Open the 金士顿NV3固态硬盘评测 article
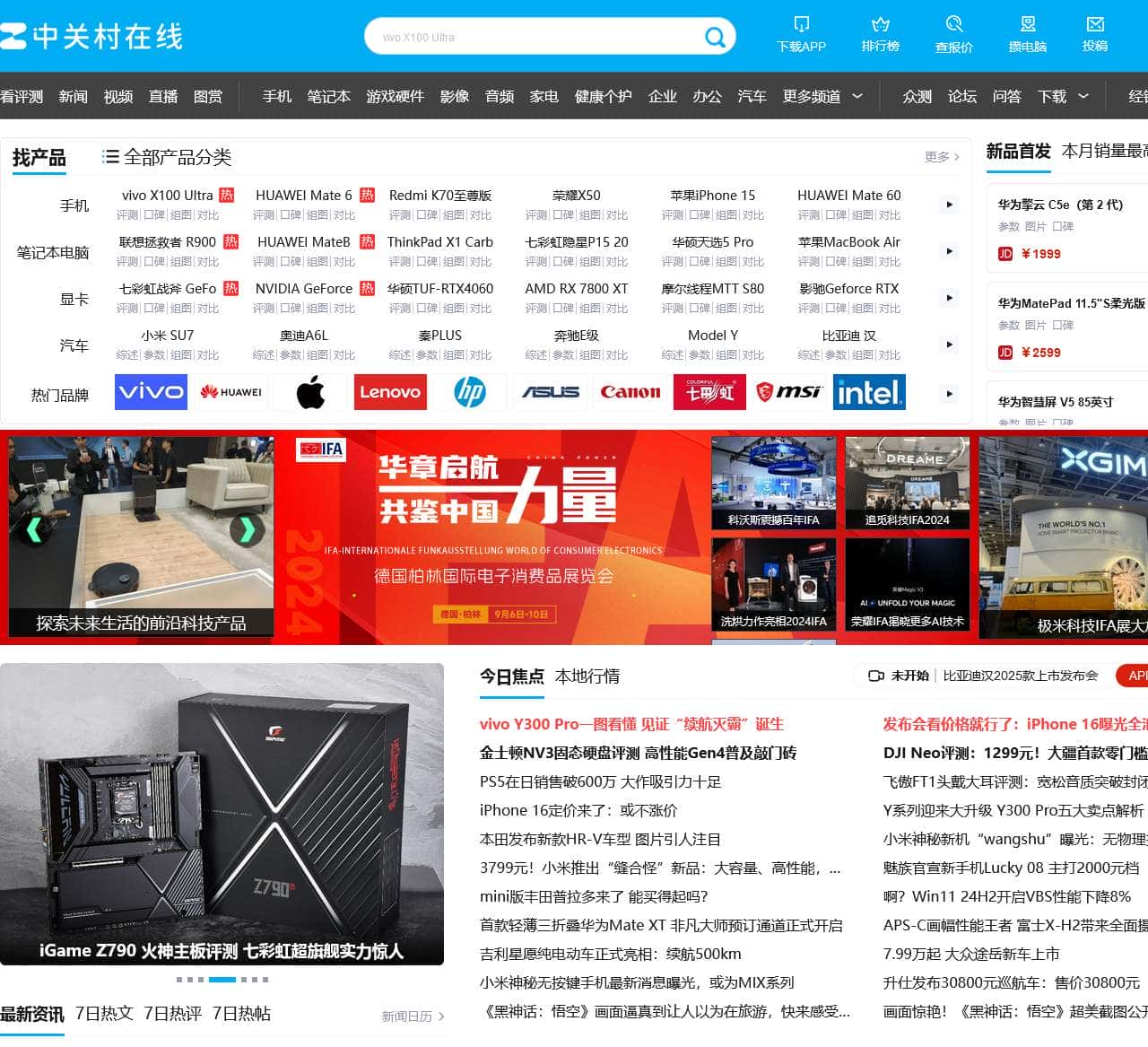Viewport: 1148px width, 1047px height. [x=639, y=753]
